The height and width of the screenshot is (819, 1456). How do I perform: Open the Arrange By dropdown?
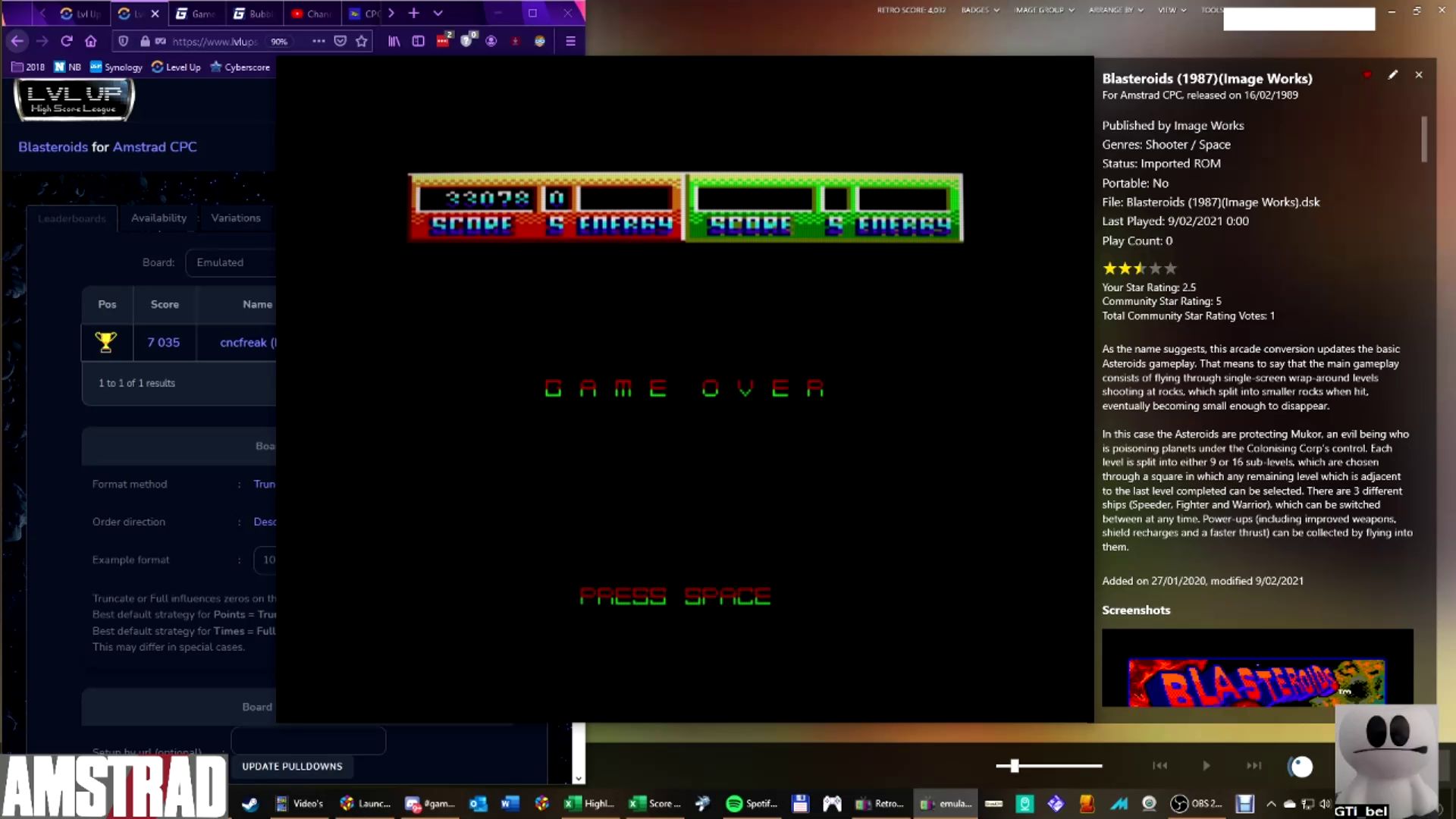pos(1116,10)
